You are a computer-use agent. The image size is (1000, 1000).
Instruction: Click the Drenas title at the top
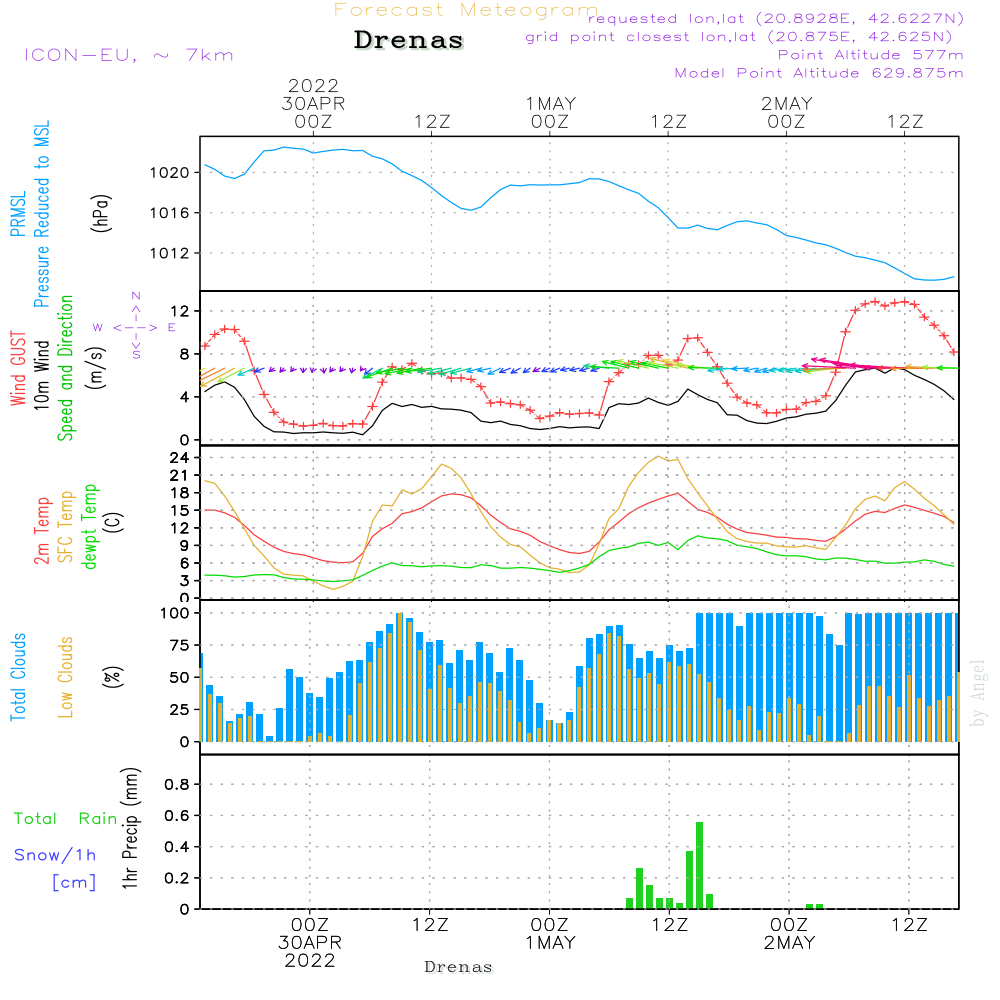pyautogui.click(x=409, y=41)
